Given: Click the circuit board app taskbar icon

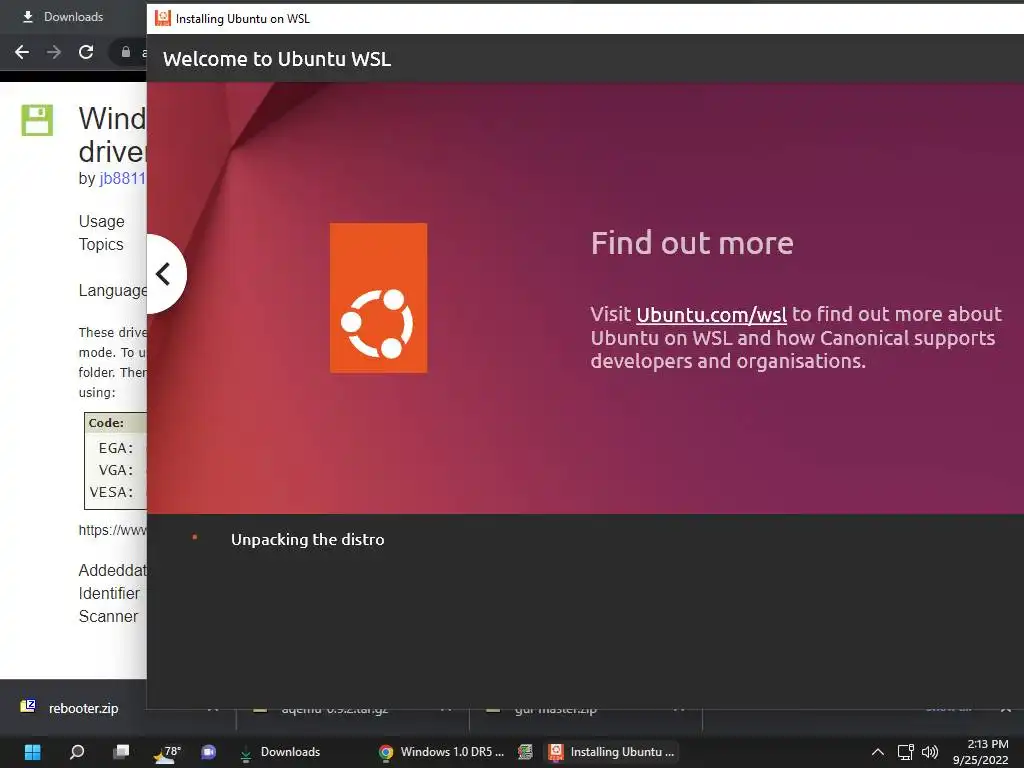Looking at the screenshot, I should (525, 752).
